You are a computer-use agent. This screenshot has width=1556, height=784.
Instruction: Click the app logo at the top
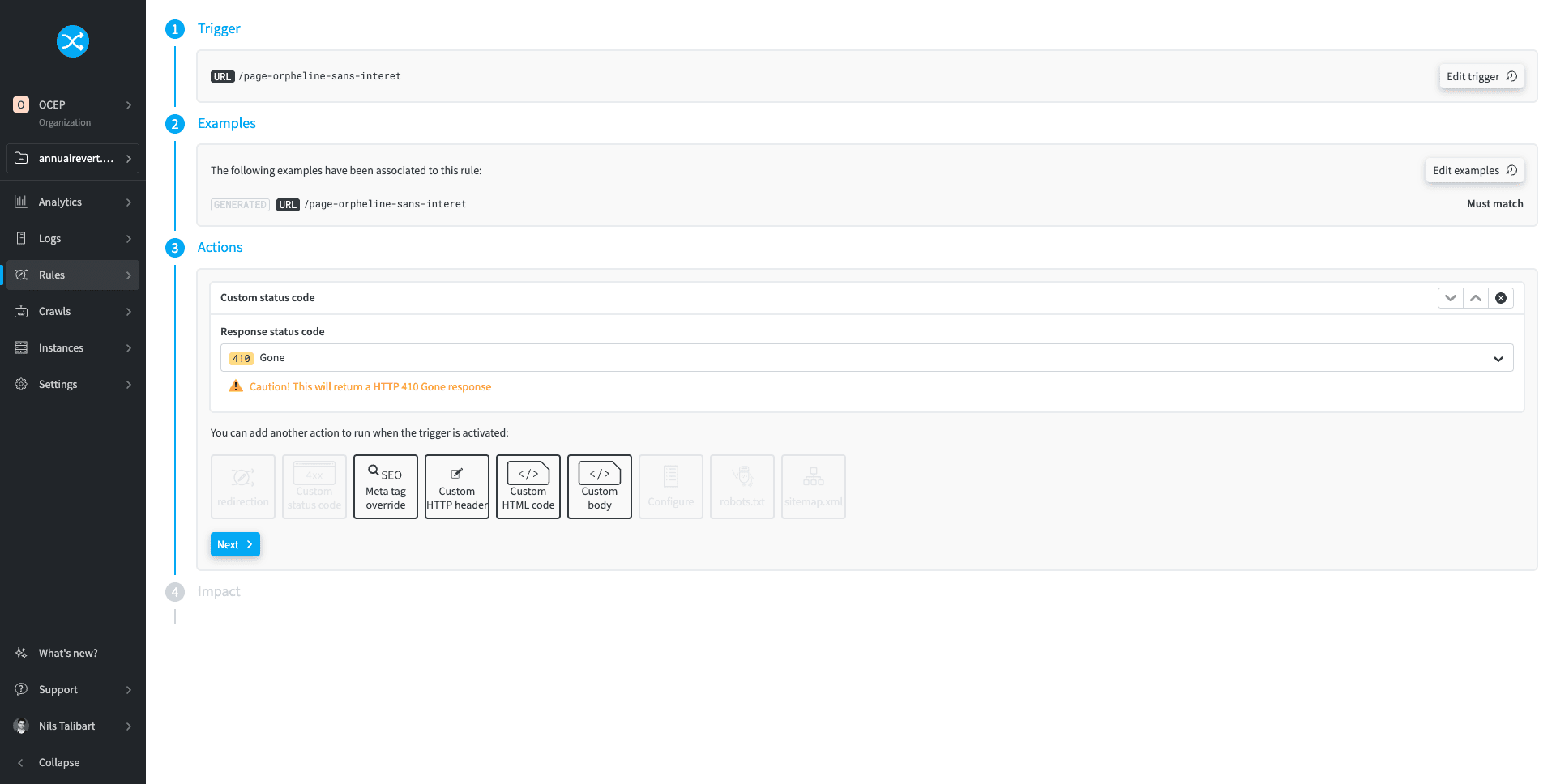73,41
